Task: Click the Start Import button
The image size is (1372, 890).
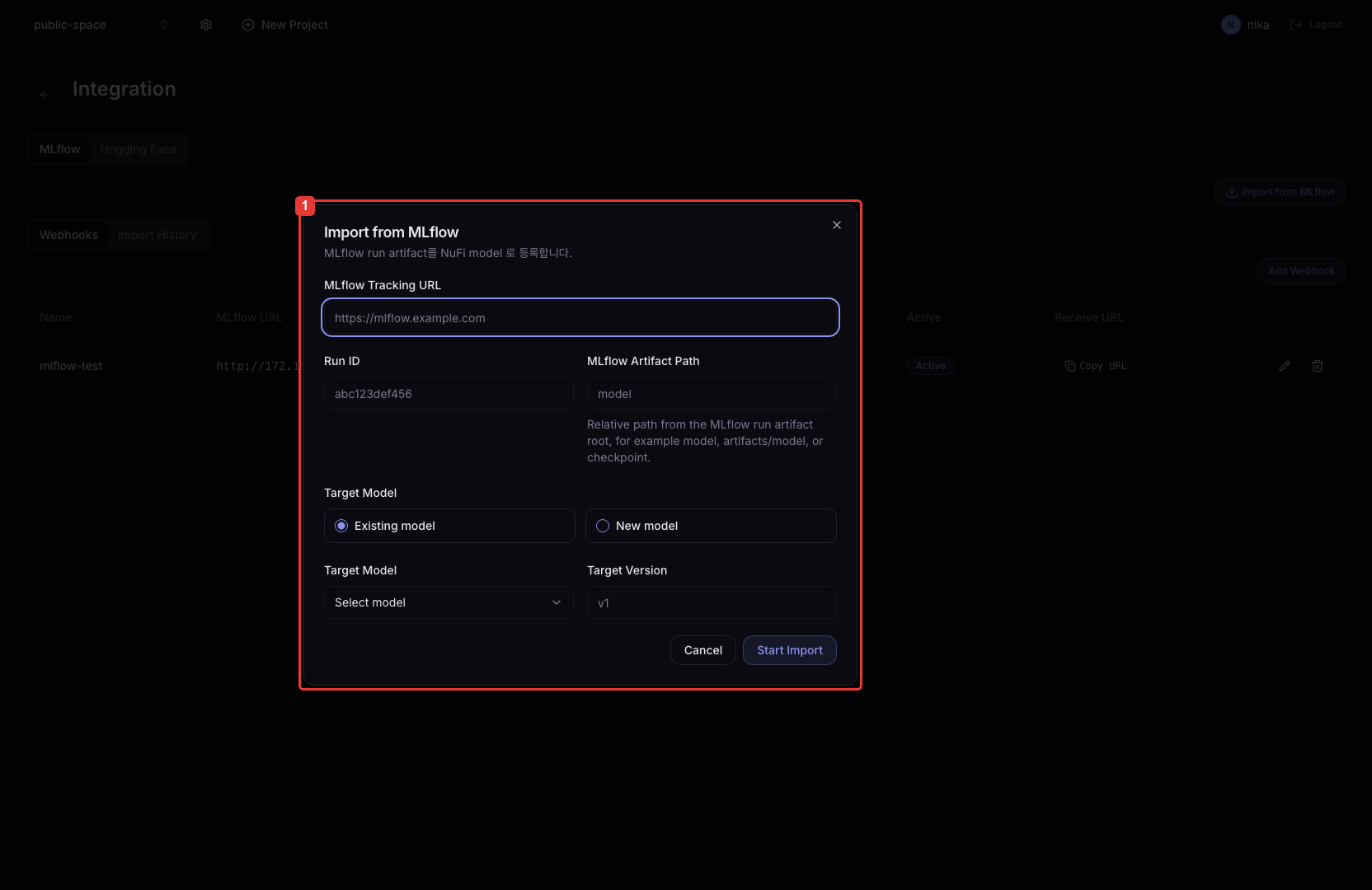Action: (x=790, y=650)
